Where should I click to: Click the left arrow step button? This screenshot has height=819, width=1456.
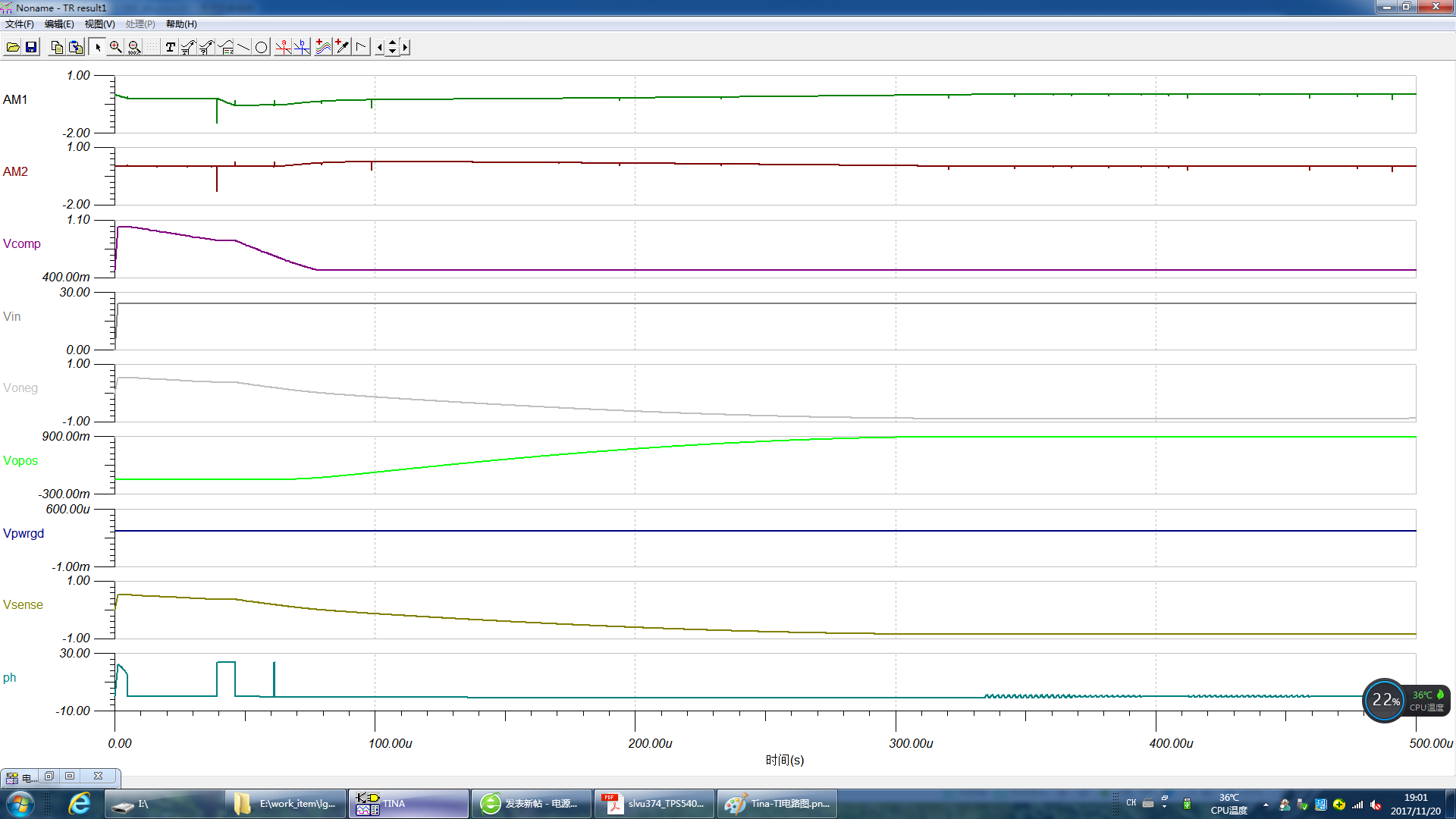(380, 47)
